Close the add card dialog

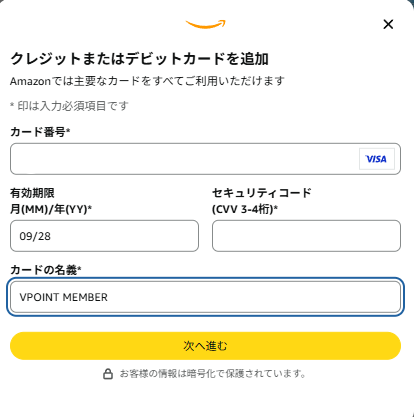click(388, 24)
